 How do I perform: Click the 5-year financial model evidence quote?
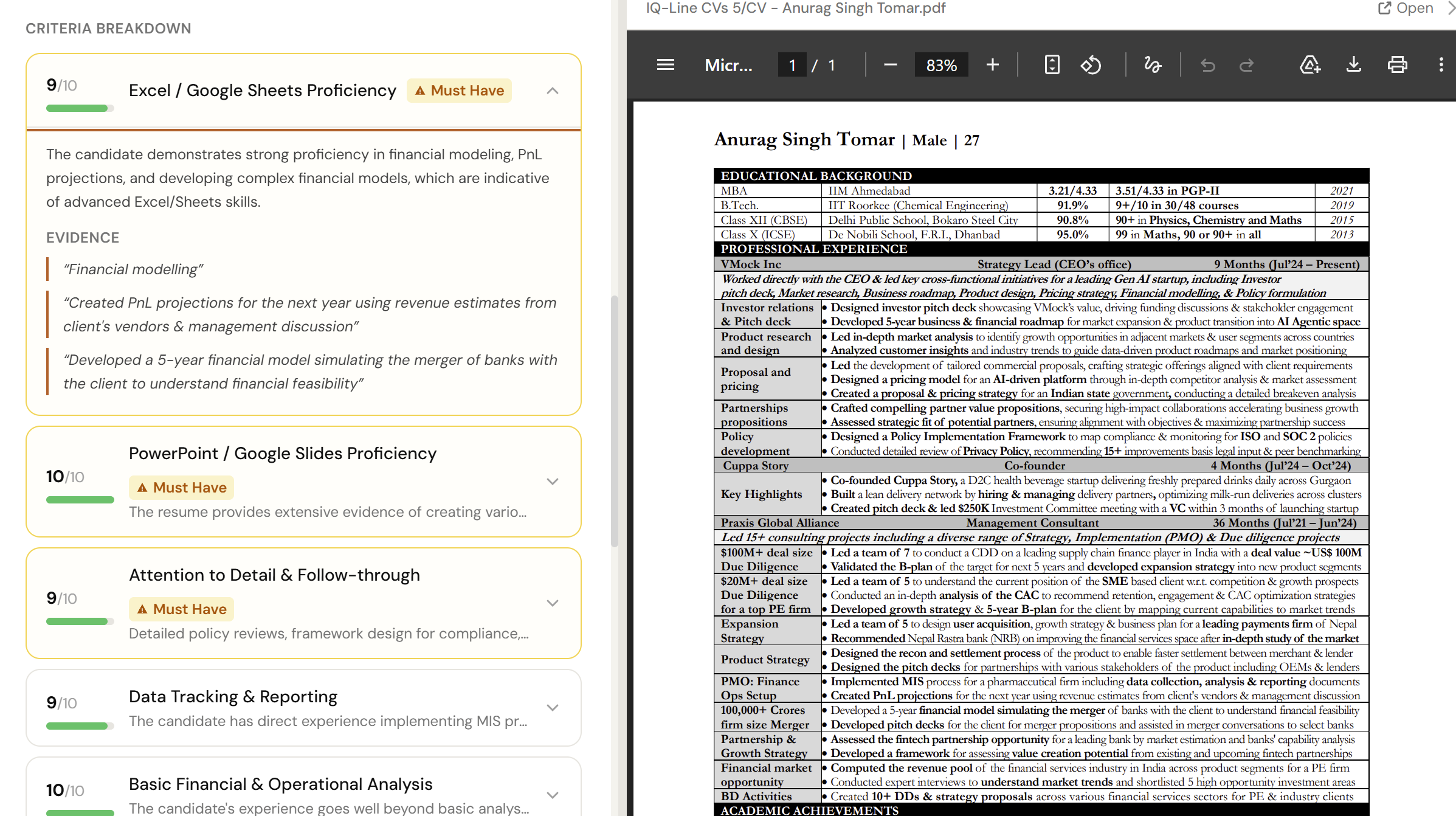tap(310, 372)
